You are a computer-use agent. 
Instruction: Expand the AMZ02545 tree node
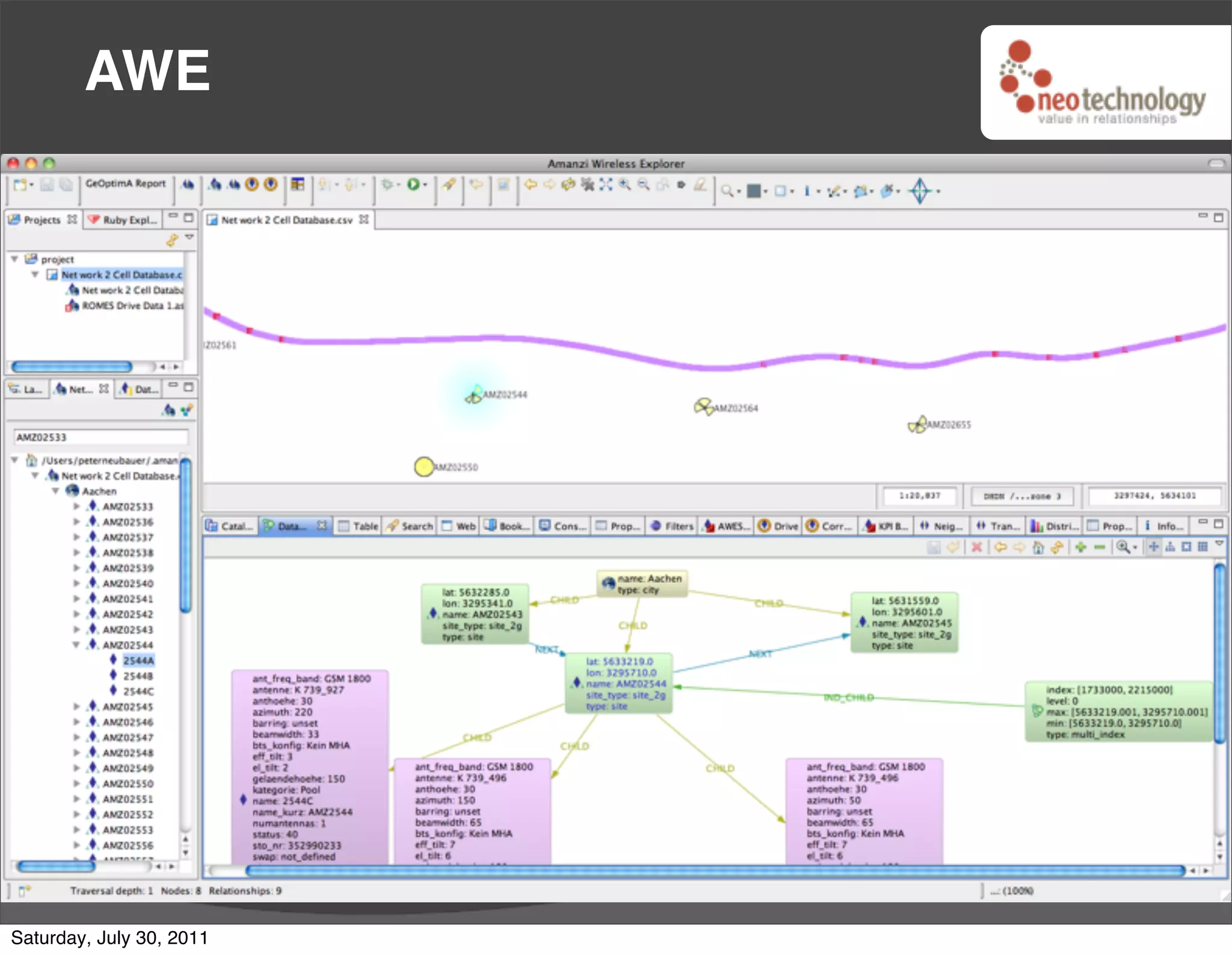click(76, 707)
